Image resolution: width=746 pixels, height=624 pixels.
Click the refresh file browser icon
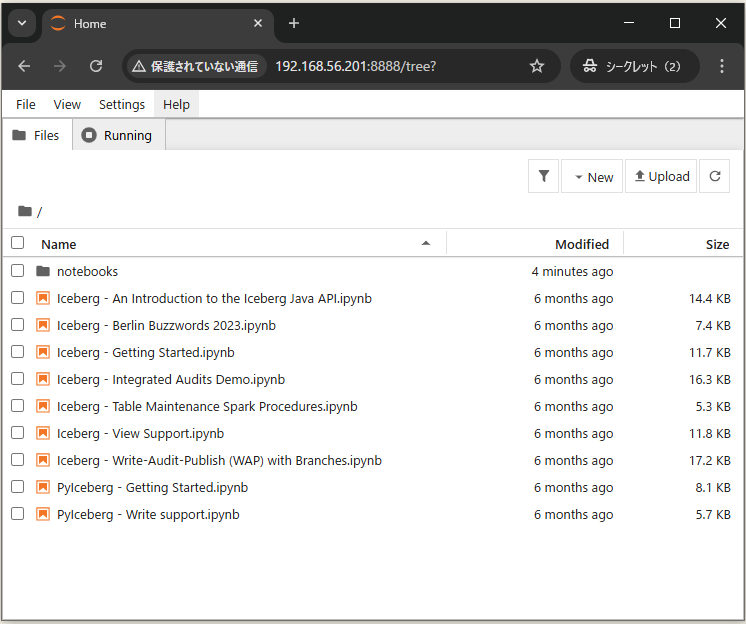[715, 176]
